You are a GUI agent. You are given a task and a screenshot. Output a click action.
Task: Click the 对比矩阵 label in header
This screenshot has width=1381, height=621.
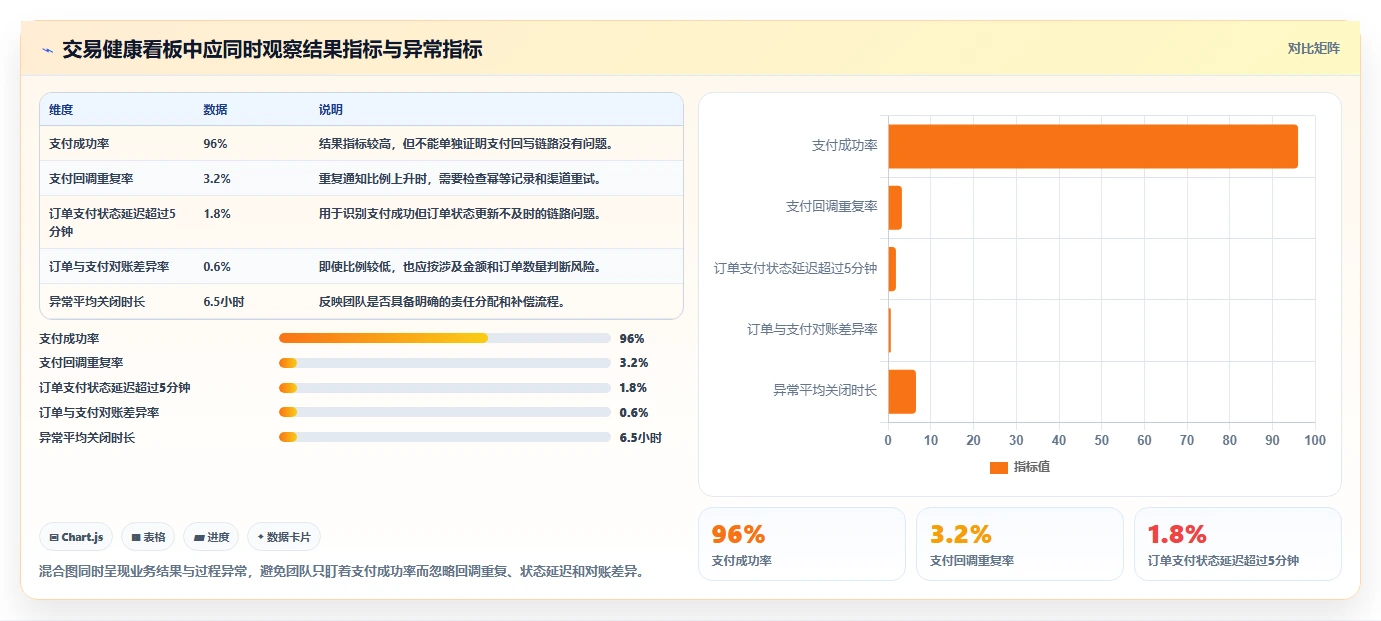tap(1313, 48)
